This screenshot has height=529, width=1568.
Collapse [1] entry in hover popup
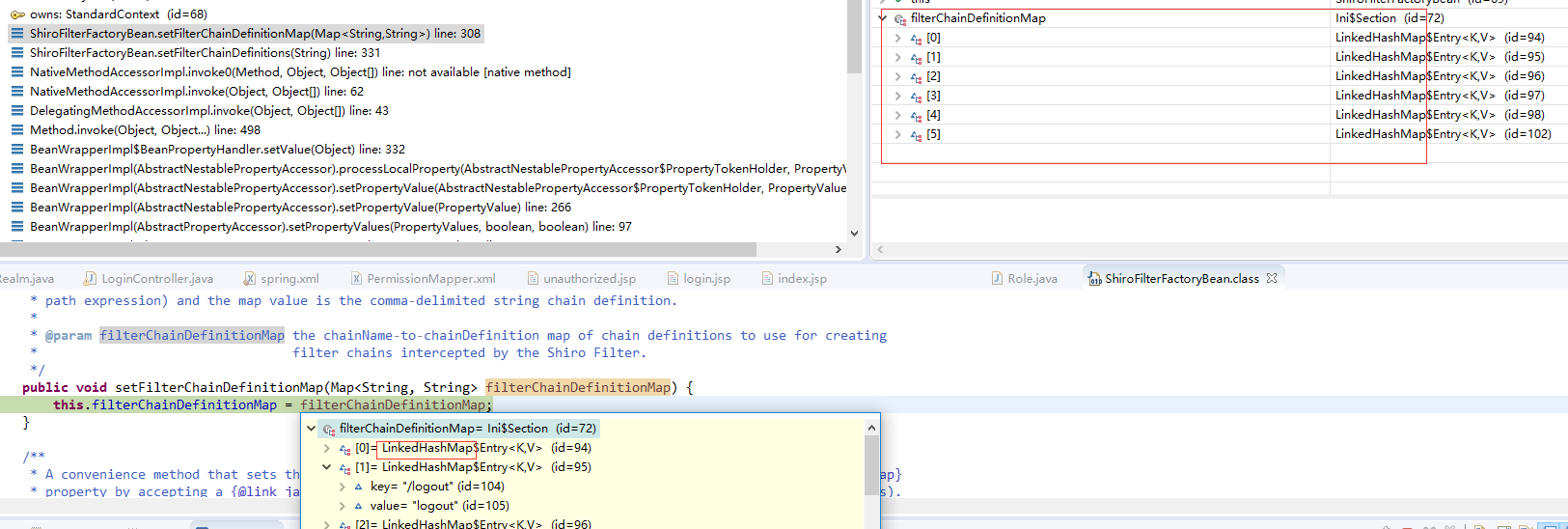(326, 467)
